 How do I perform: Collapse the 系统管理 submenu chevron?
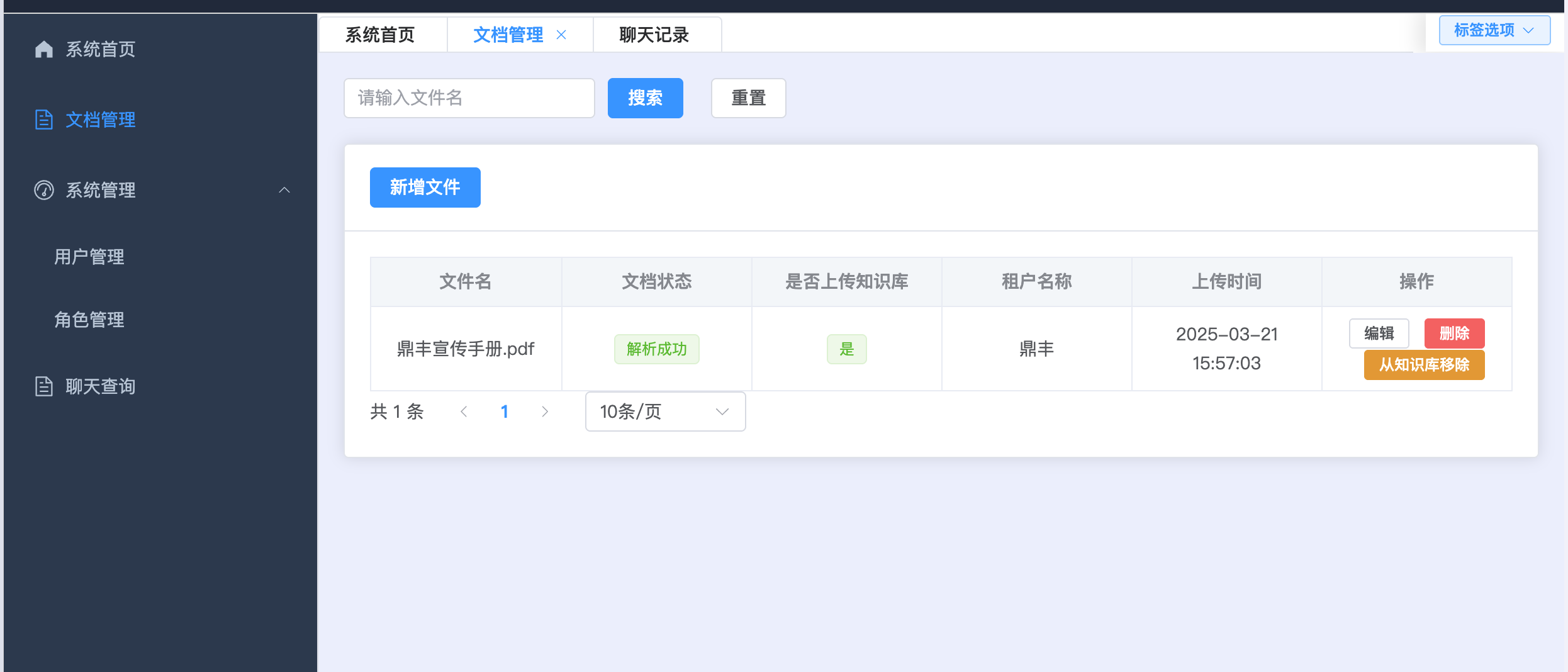click(x=285, y=191)
